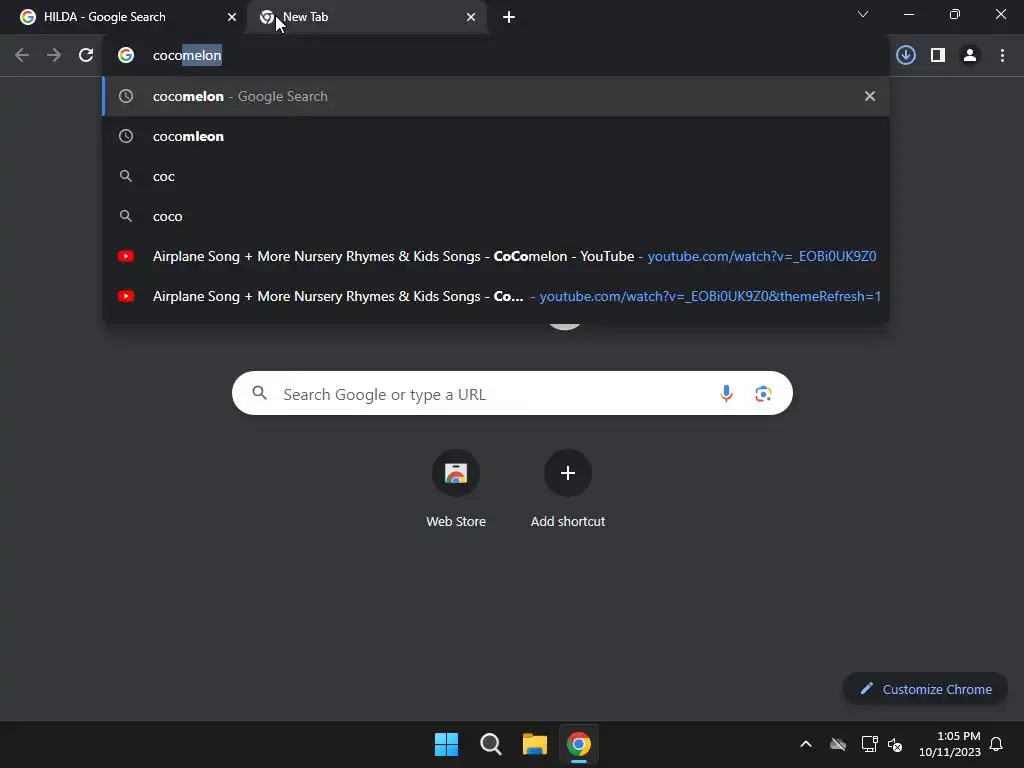This screenshot has width=1024, height=768.
Task: Open the Chrome downloads icon
Action: [x=906, y=56]
